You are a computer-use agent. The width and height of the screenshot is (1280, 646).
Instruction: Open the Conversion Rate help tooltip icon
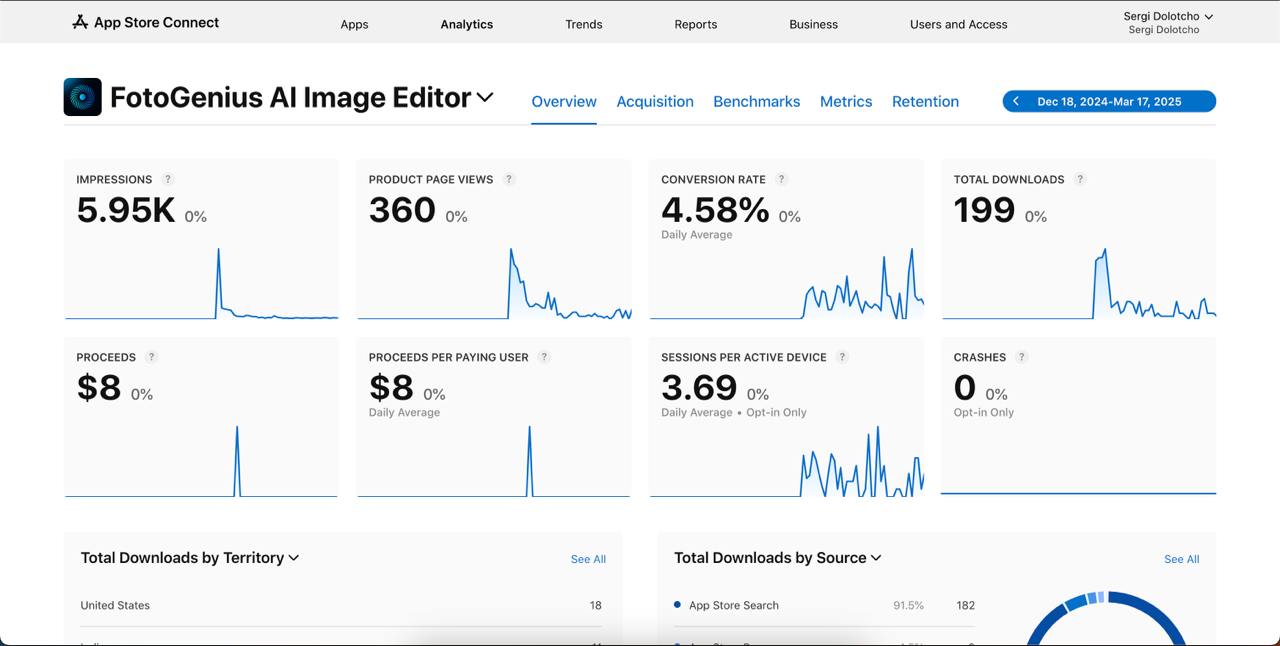[x=782, y=179]
